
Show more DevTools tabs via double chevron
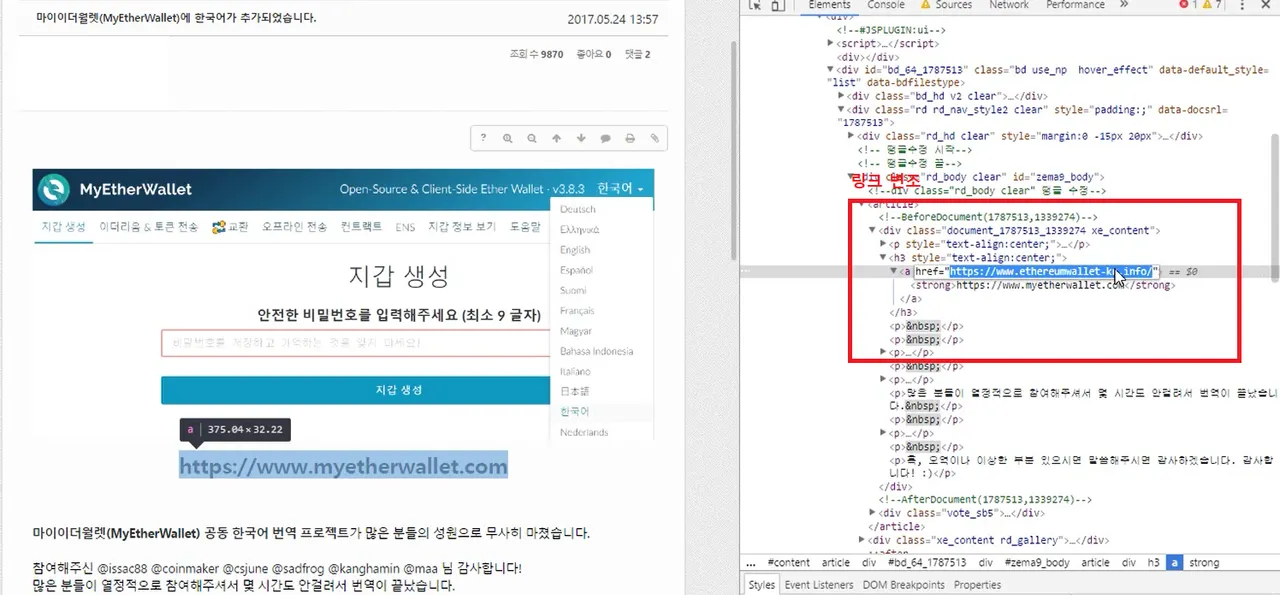(x=1125, y=5)
